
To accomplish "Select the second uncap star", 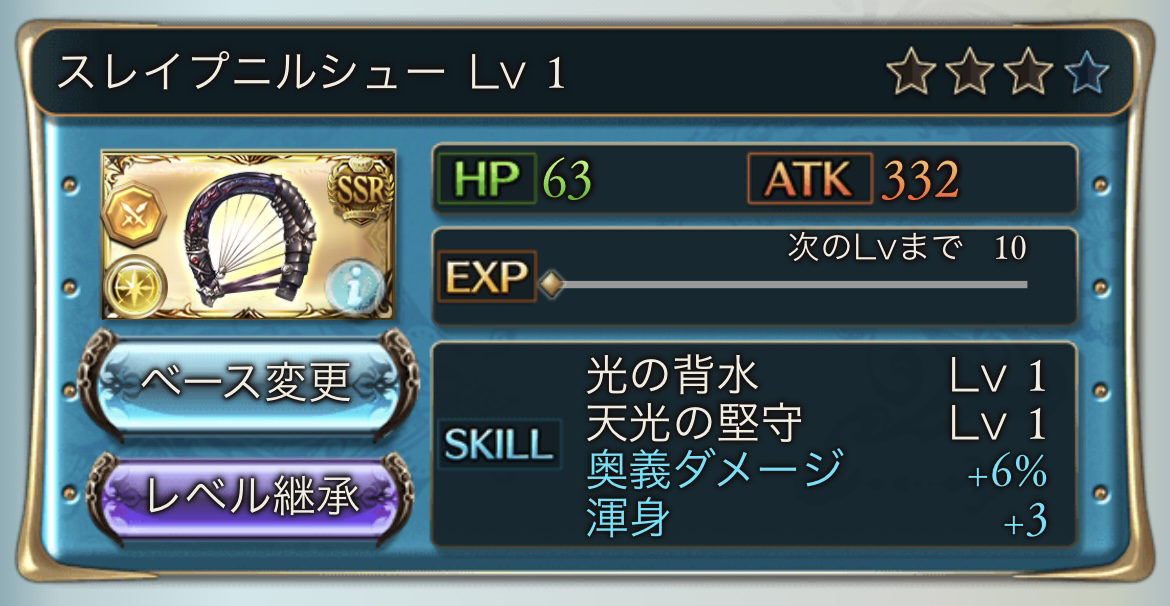I will pyautogui.click(x=969, y=73).
